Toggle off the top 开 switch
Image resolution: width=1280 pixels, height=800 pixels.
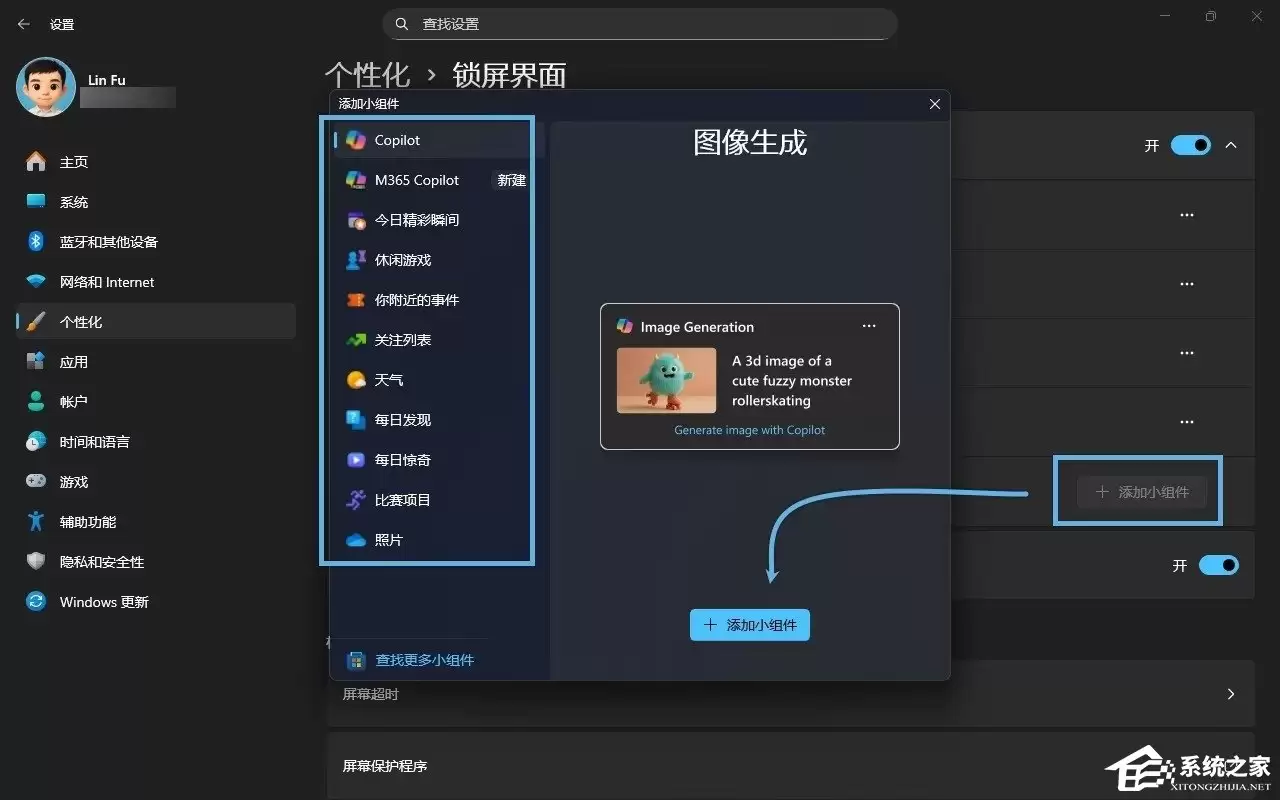point(1190,145)
